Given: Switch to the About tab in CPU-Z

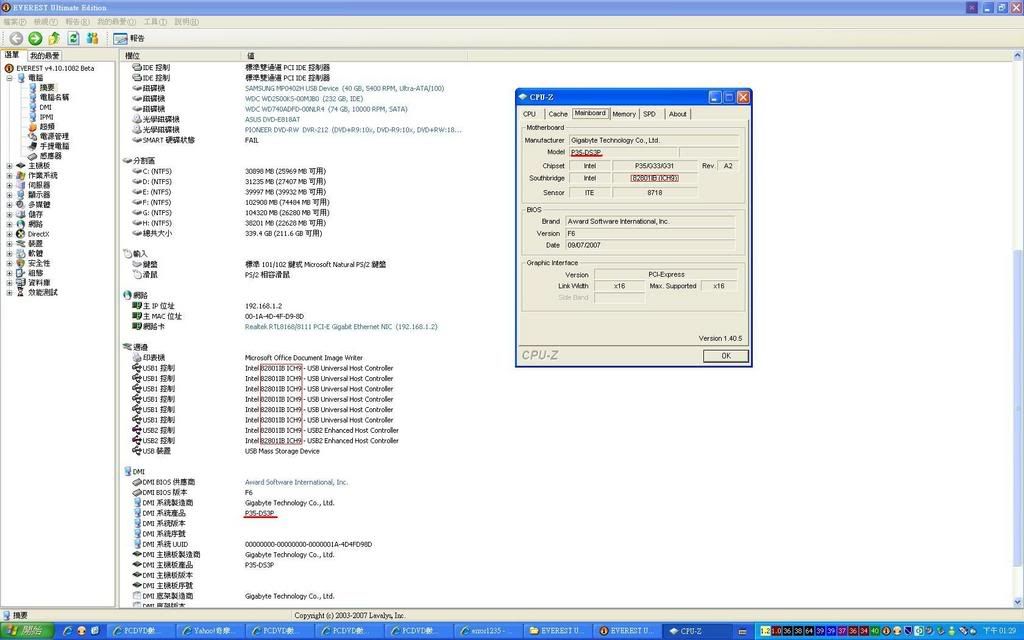Looking at the screenshot, I should [x=678, y=114].
